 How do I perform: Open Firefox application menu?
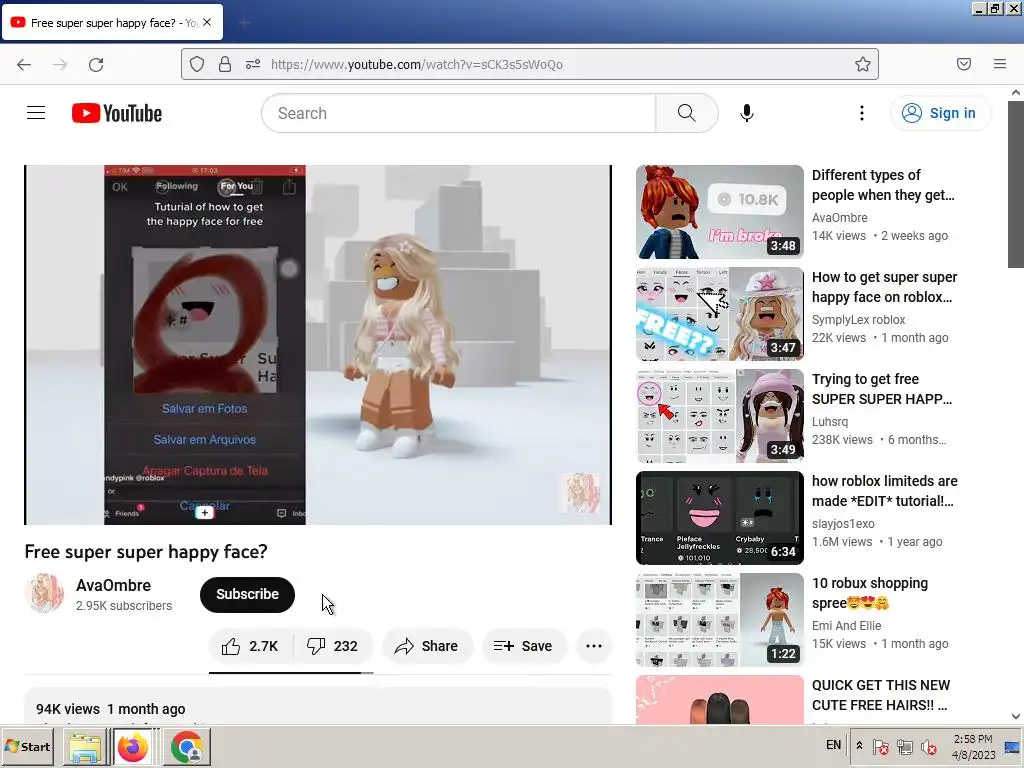click(x=1000, y=64)
